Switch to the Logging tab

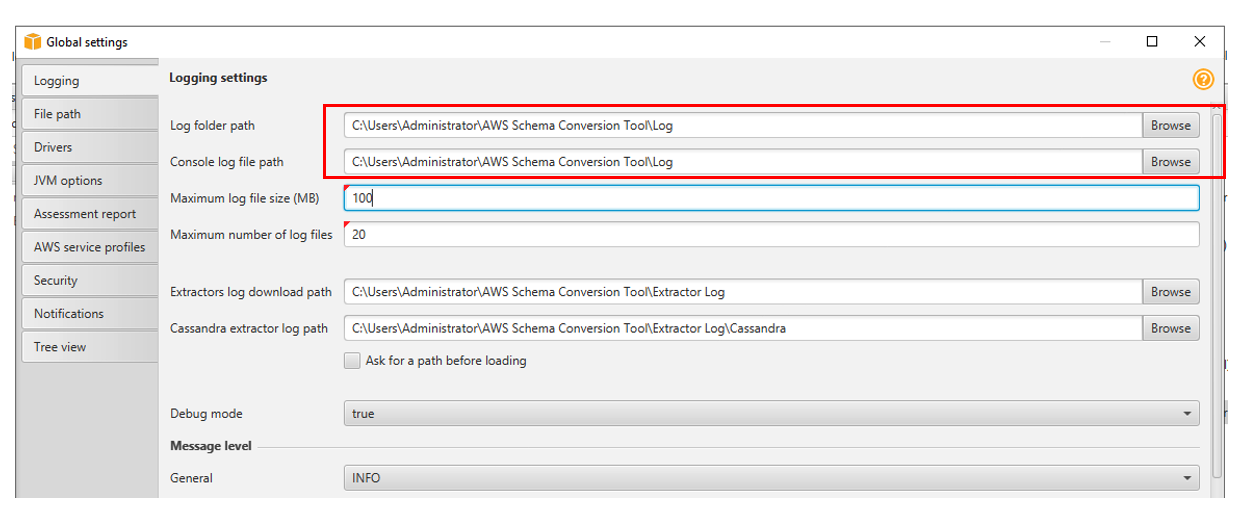pyautogui.click(x=90, y=80)
